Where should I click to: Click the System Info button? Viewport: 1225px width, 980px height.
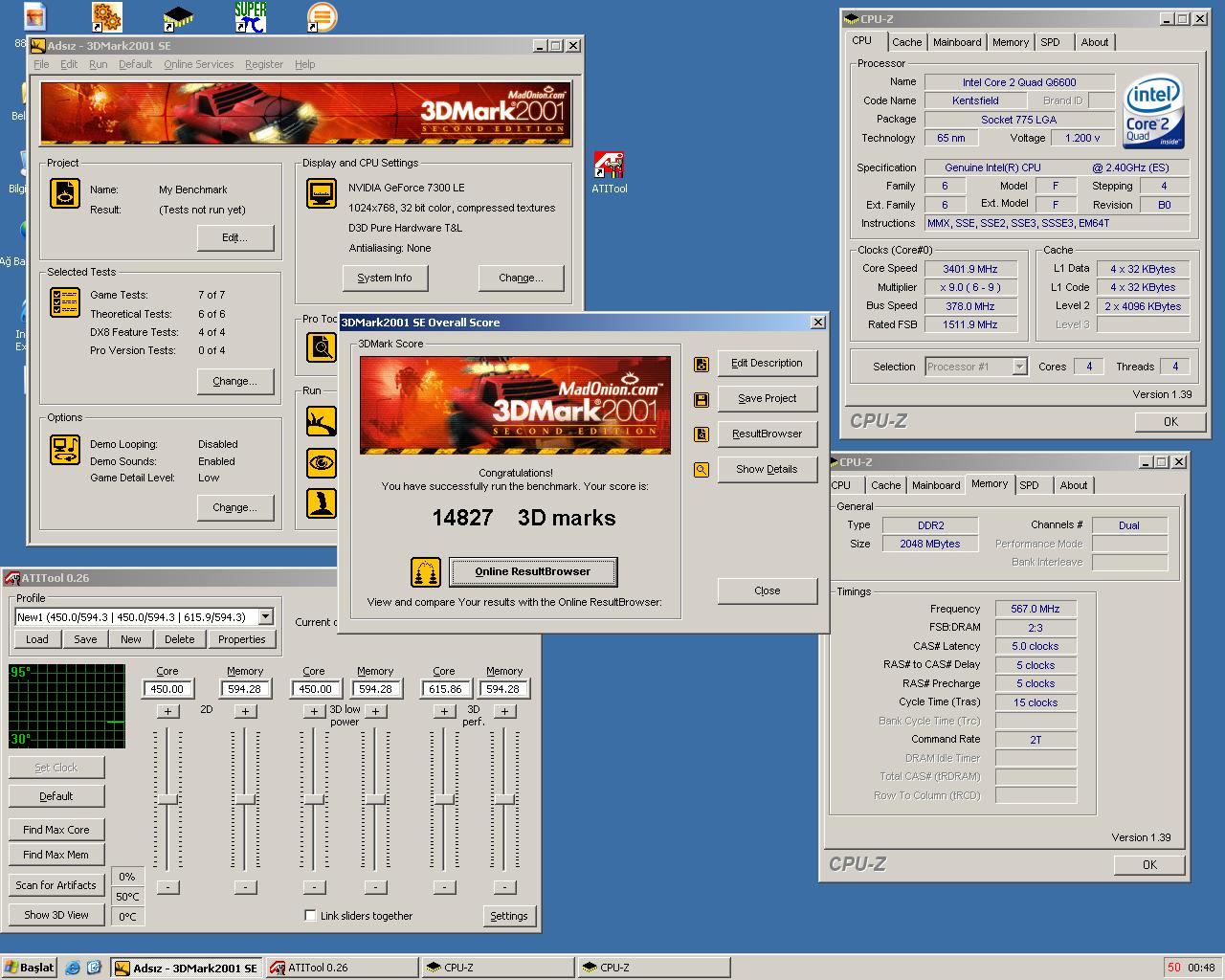(385, 278)
